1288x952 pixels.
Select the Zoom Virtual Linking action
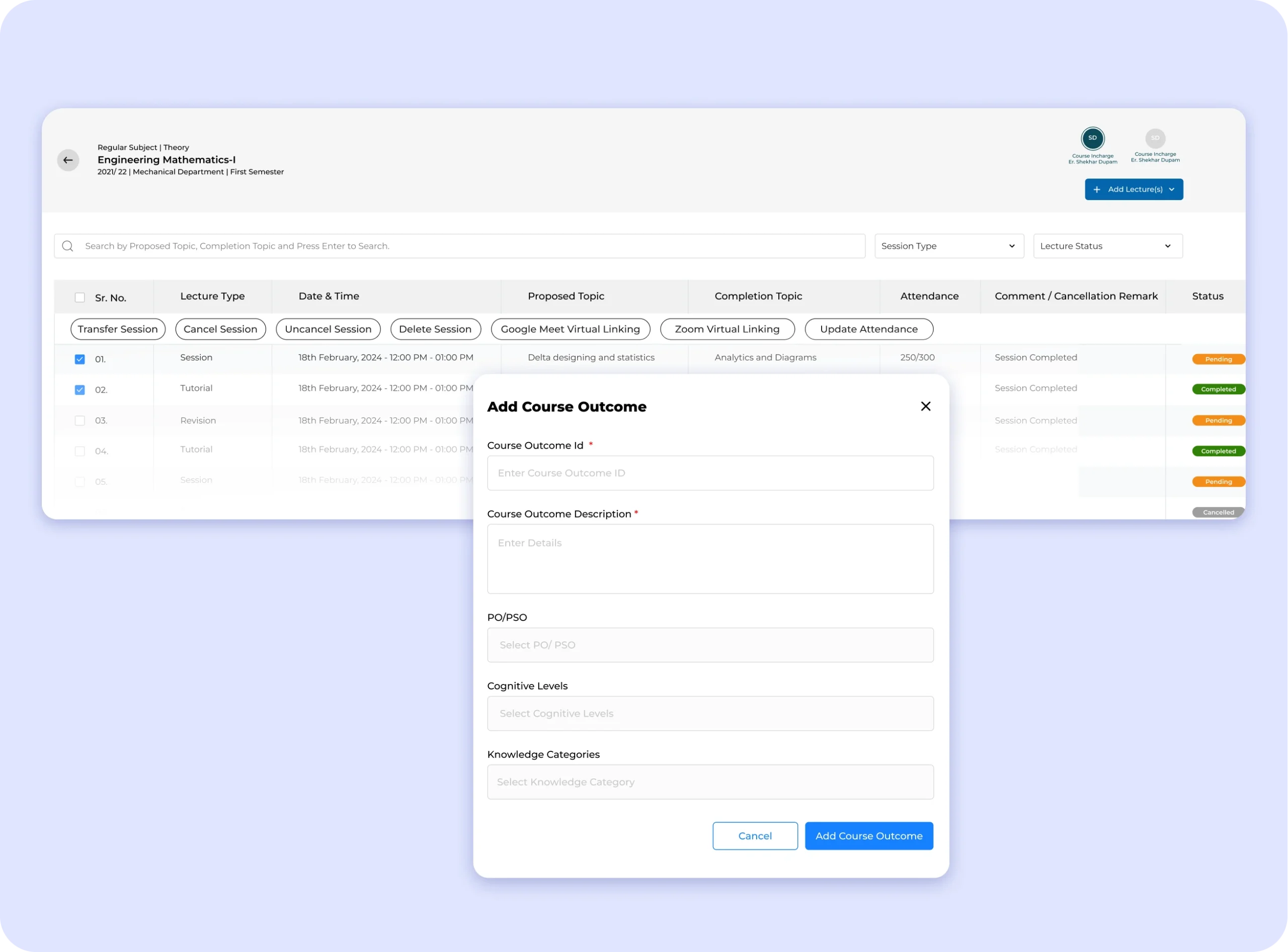point(727,329)
